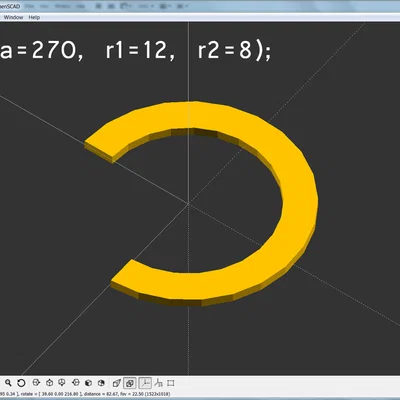The image size is (400, 400).
Task: Open the Help menu
Action: pyautogui.click(x=34, y=17)
